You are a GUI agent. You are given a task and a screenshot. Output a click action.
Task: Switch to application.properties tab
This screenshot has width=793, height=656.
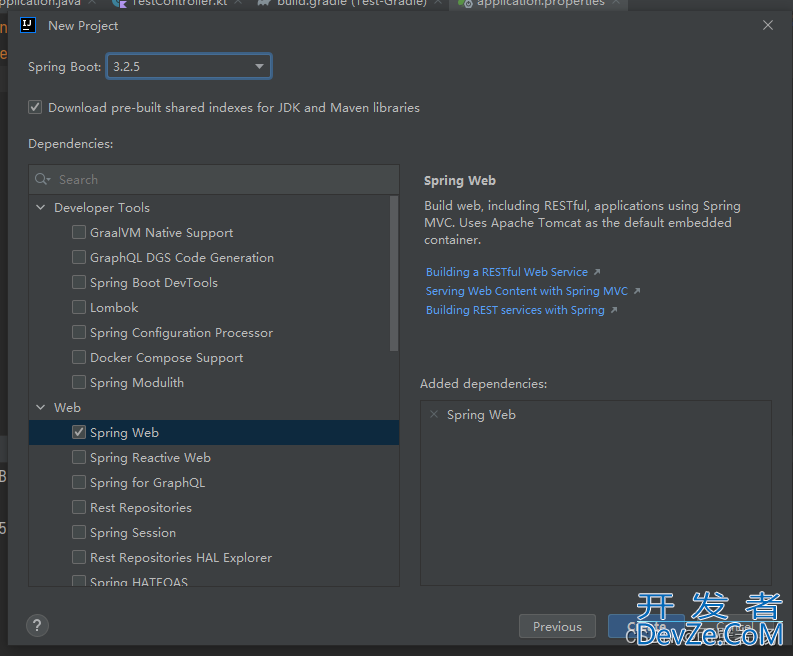(539, 4)
